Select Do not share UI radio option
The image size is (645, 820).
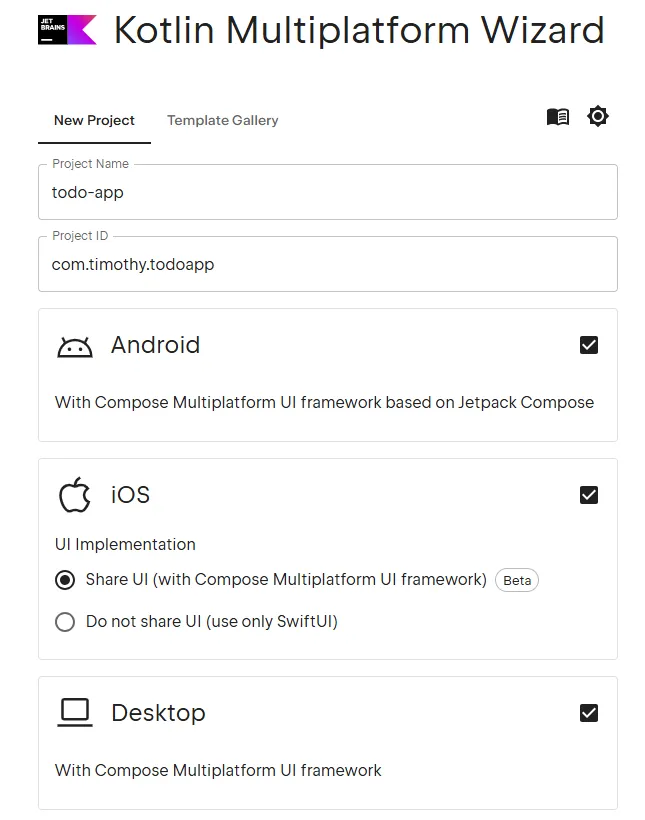click(x=65, y=622)
